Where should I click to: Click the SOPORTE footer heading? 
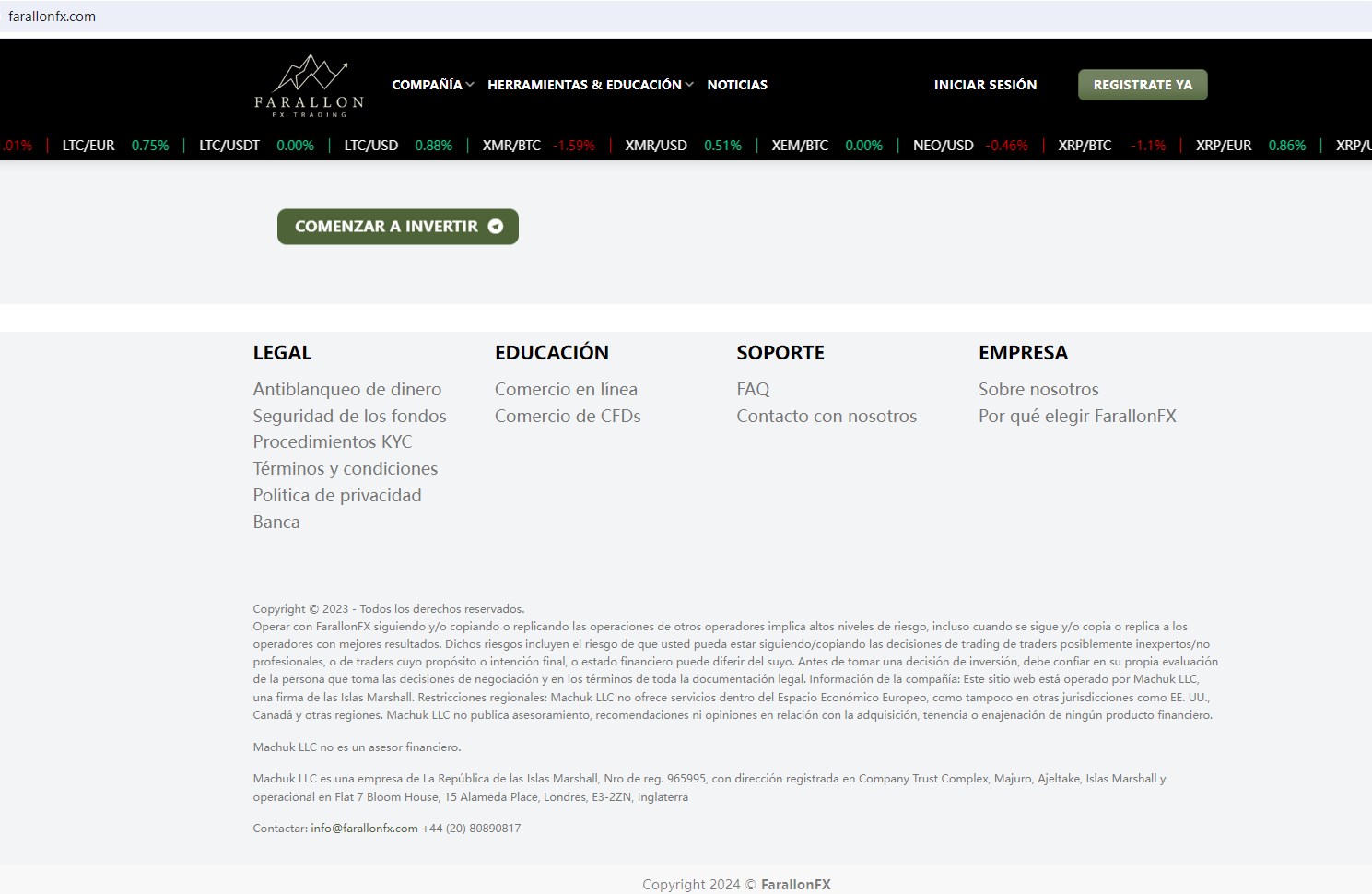click(x=780, y=353)
